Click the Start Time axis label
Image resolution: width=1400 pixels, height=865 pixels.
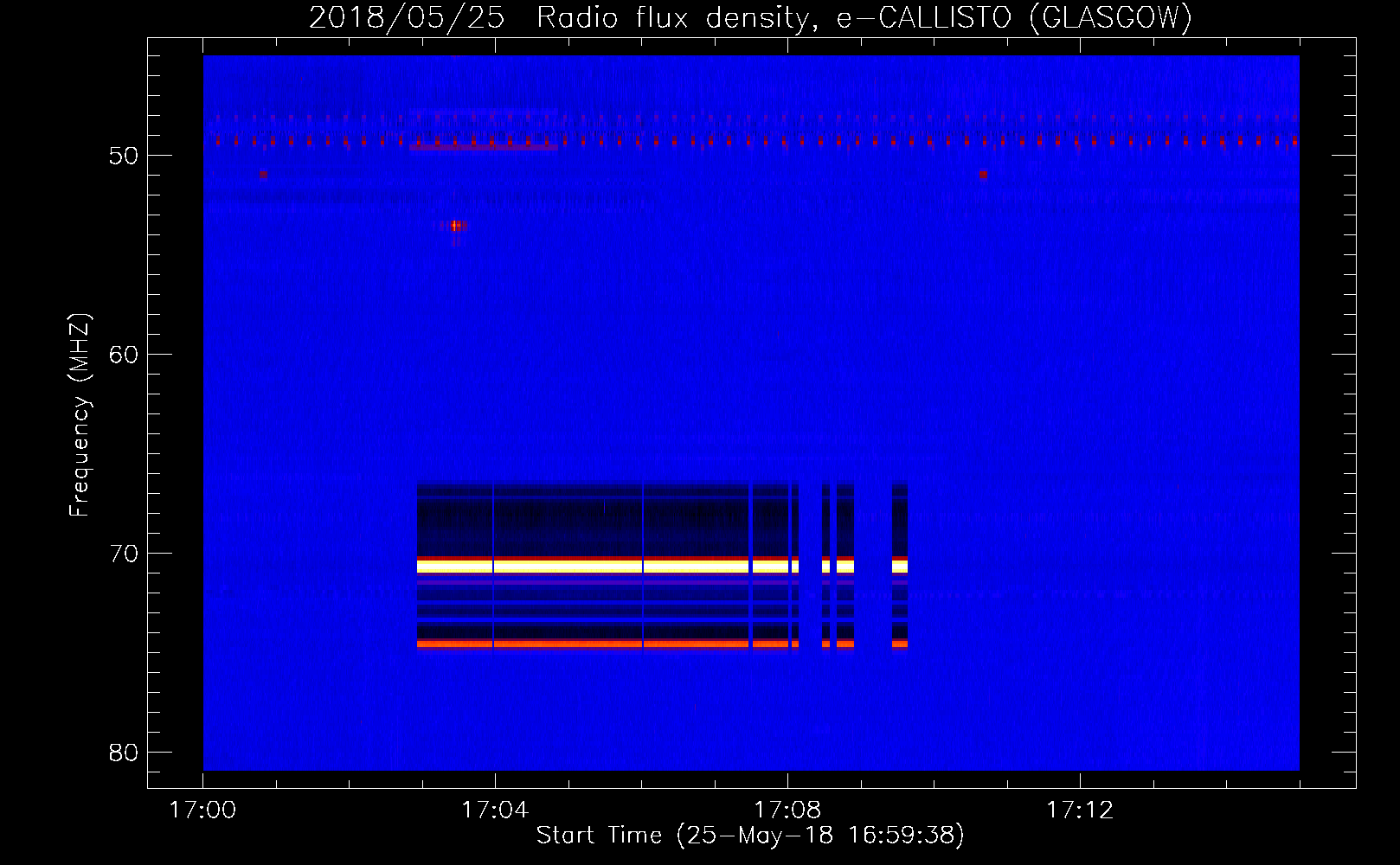[x=750, y=836]
